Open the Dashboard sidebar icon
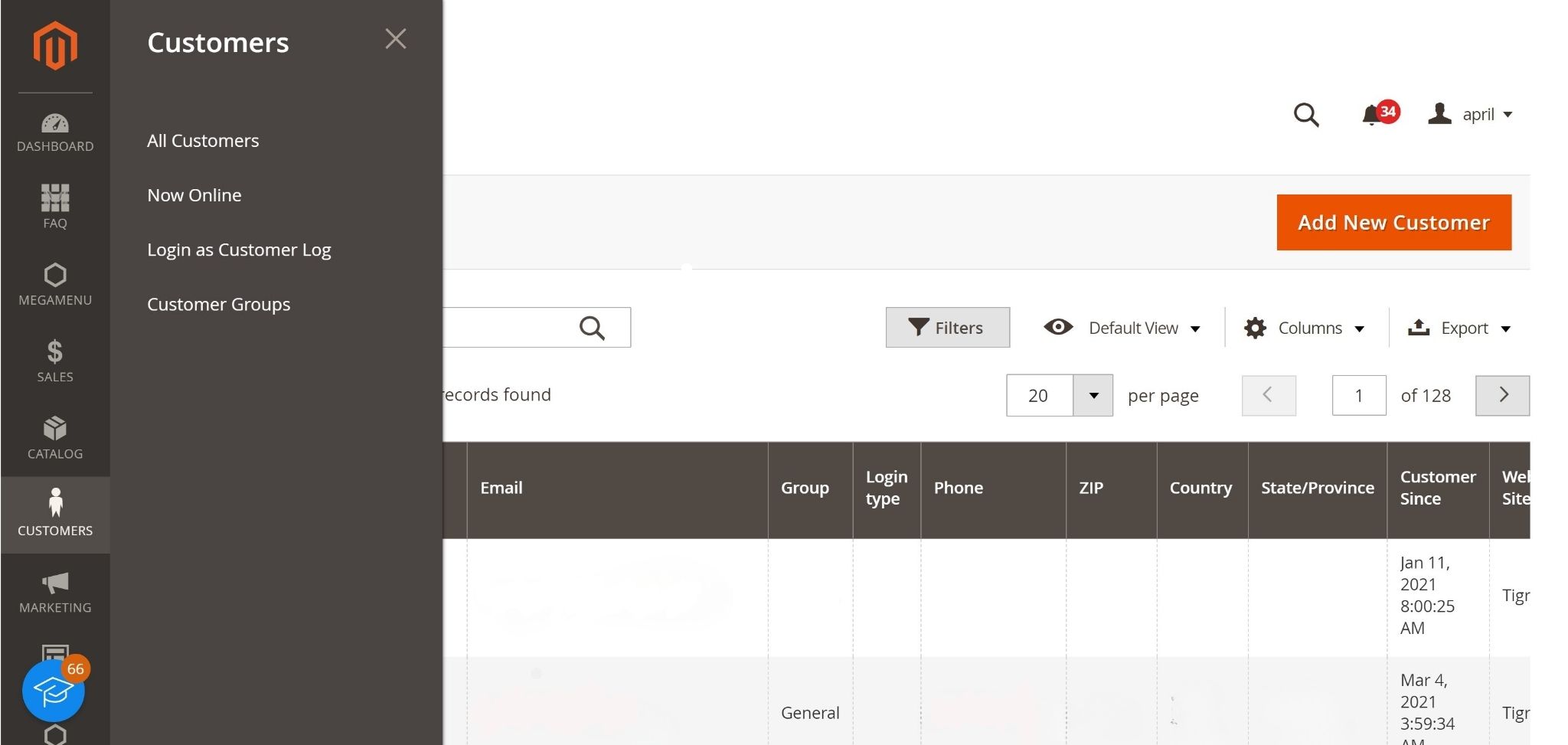This screenshot has width=1568, height=745. pos(55,132)
